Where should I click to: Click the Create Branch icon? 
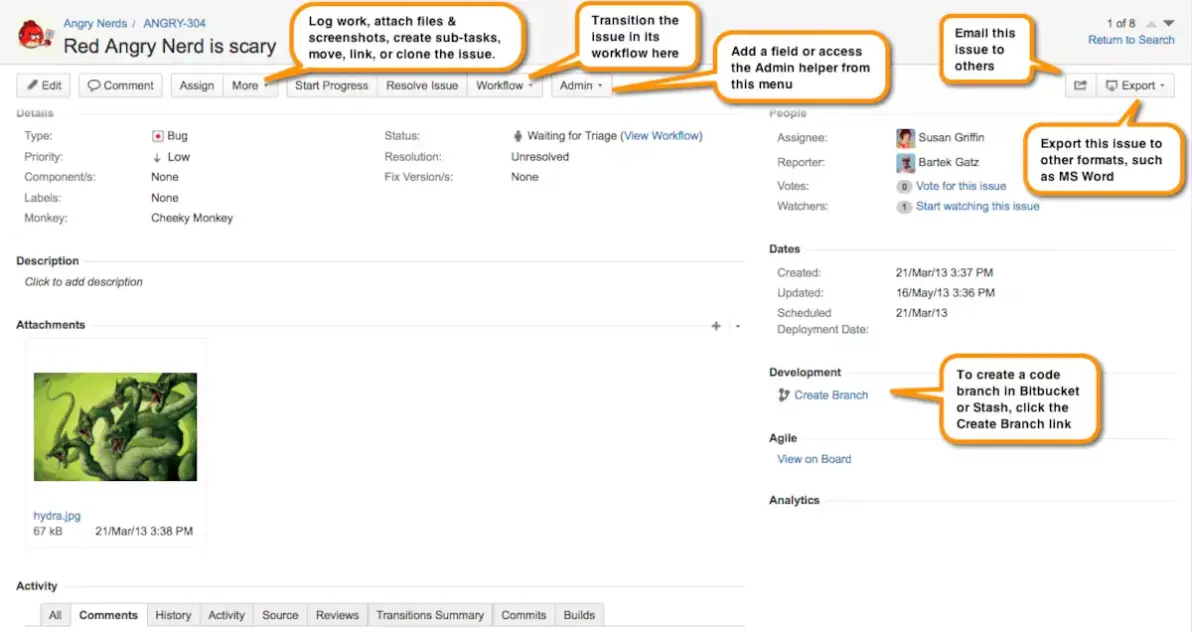783,395
